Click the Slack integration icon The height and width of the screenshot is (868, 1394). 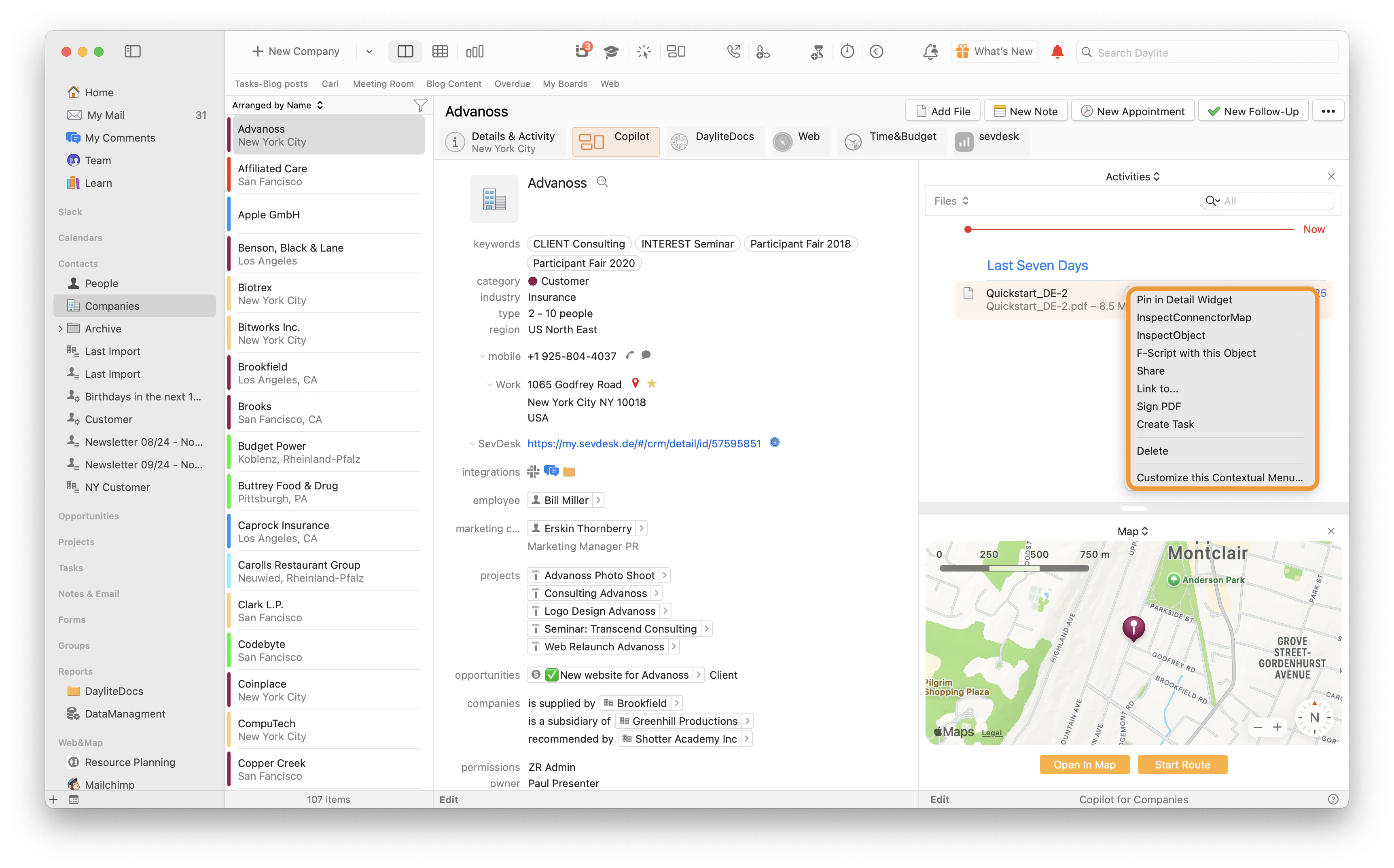[x=533, y=471]
